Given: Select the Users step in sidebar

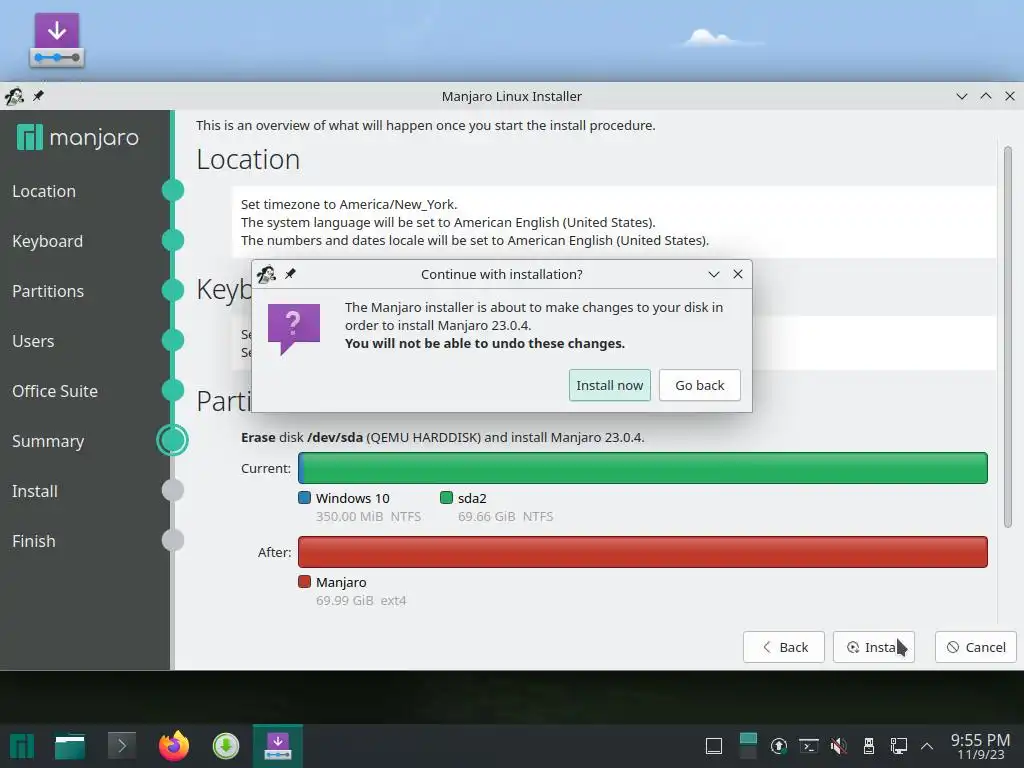Looking at the screenshot, I should (x=33, y=341).
